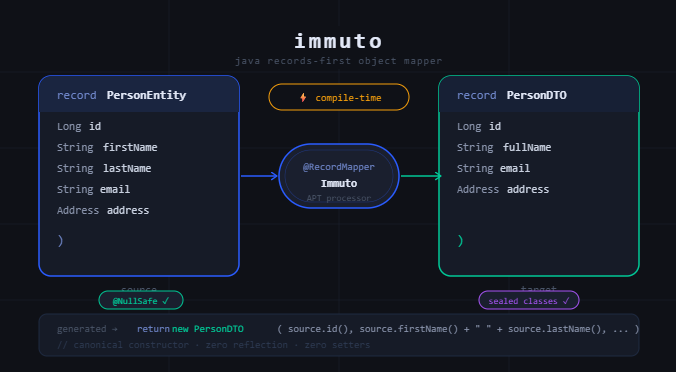
Task: Click the closing parenthesis in the PersonDTO card
Action: click(x=460, y=241)
